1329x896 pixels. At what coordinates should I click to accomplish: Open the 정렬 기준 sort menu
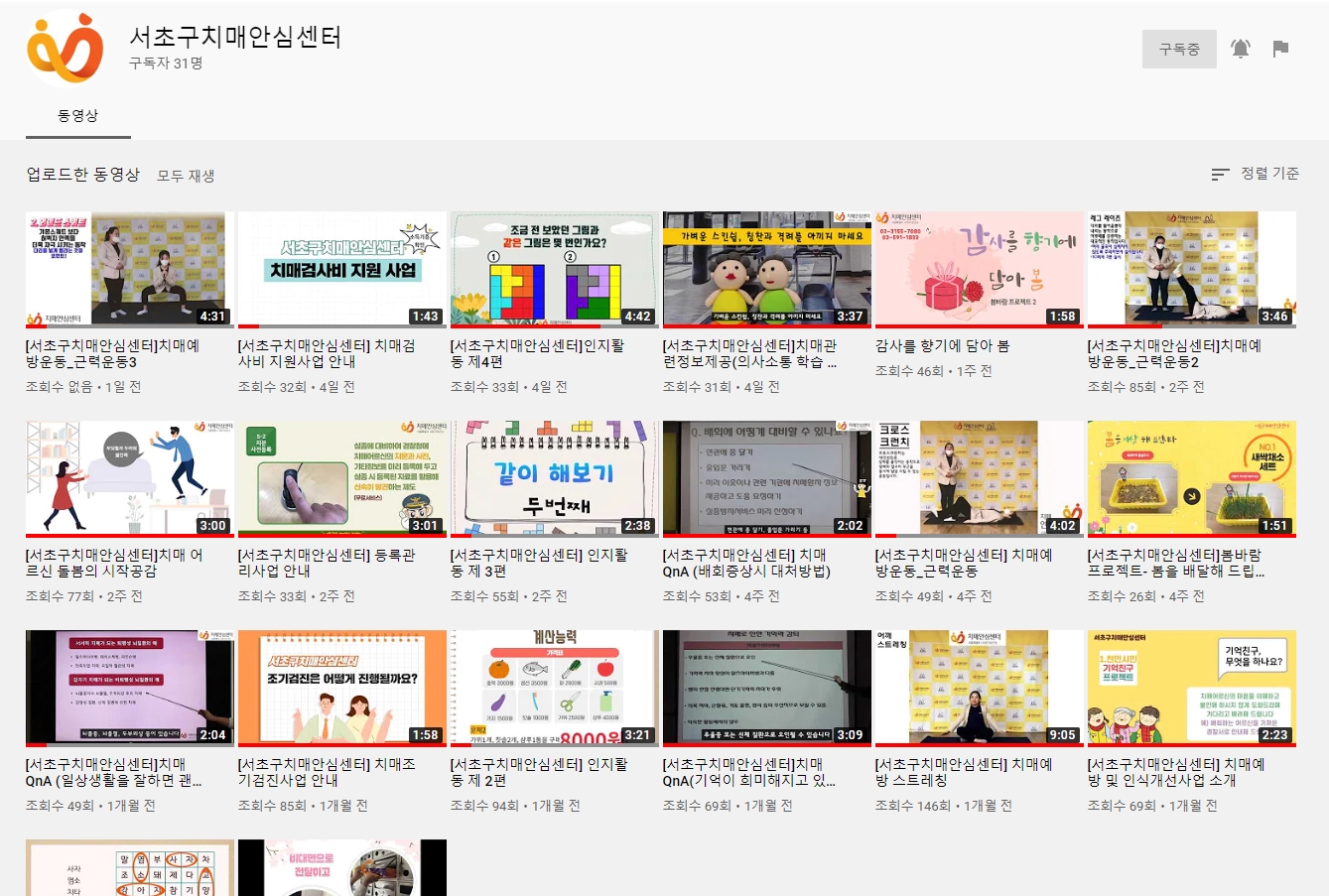1256,174
